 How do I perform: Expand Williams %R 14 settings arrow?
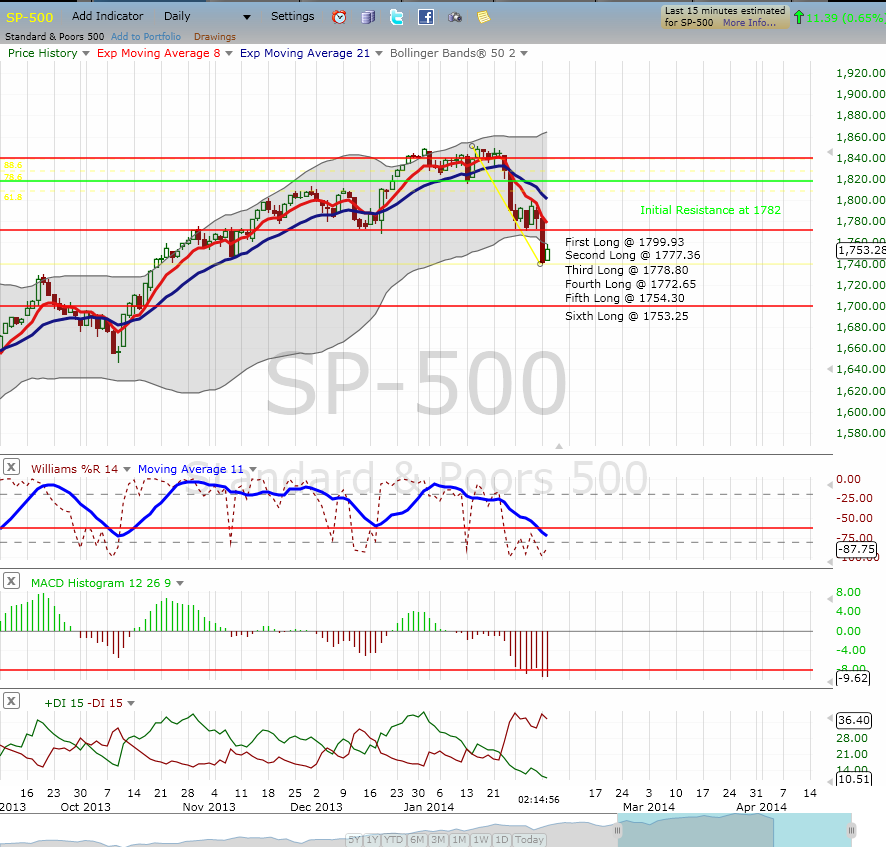click(x=127, y=469)
